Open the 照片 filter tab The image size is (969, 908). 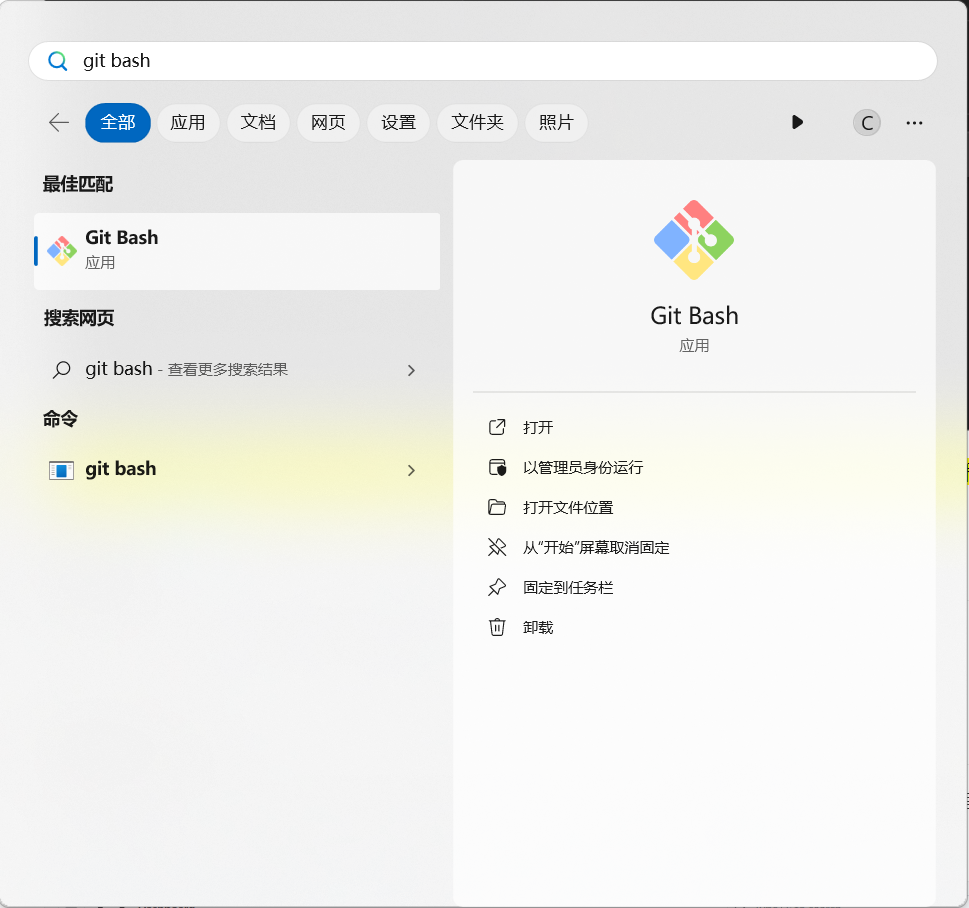coord(556,122)
